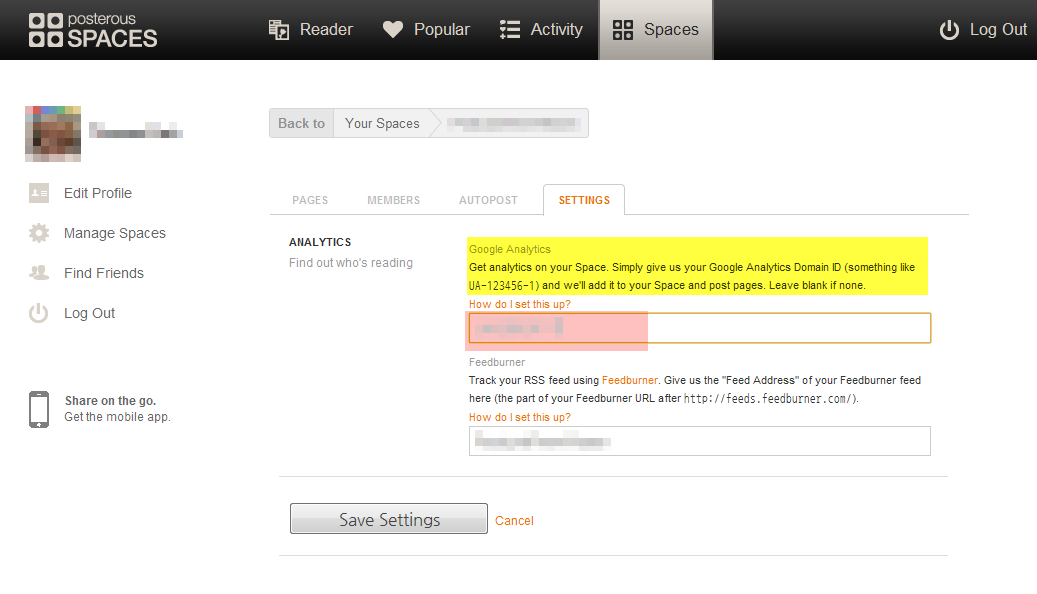1037x594 pixels.
Task: Open the MEMBERS tab
Action: [x=393, y=200]
